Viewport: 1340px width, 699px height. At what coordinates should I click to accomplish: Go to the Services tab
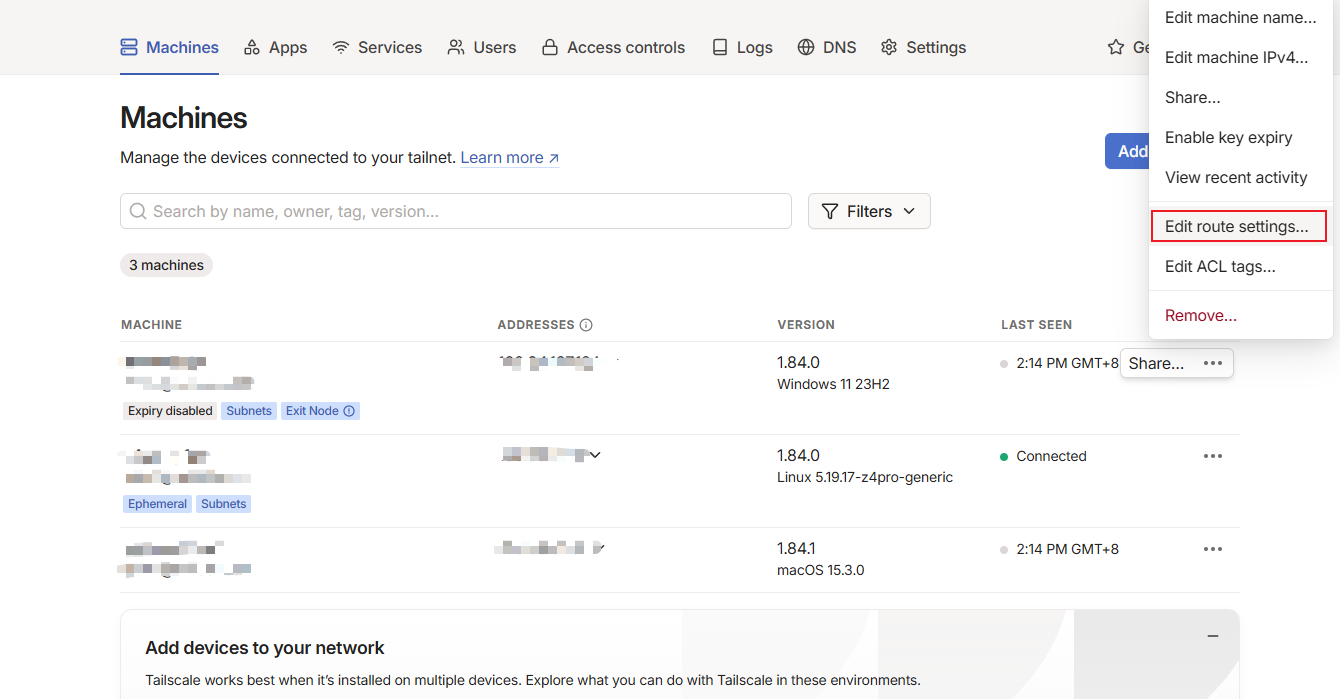(x=377, y=47)
